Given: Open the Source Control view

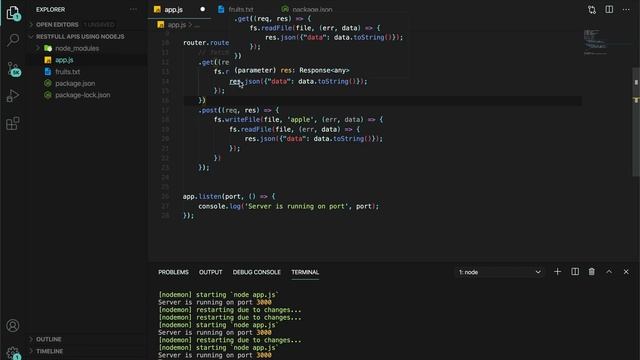Looking at the screenshot, I should (13, 69).
